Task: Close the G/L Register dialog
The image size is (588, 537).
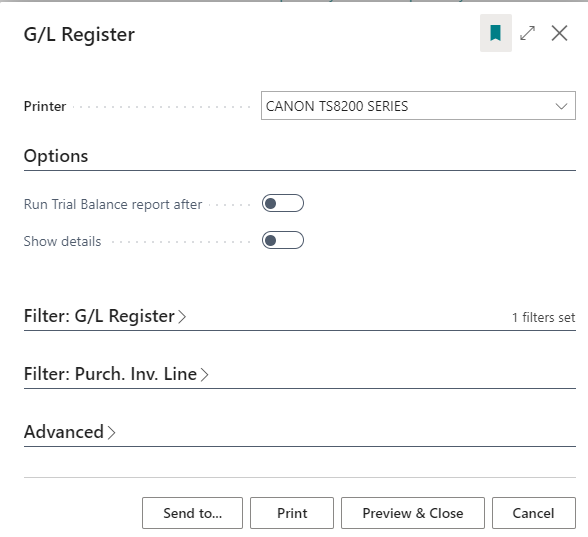Action: click(559, 33)
